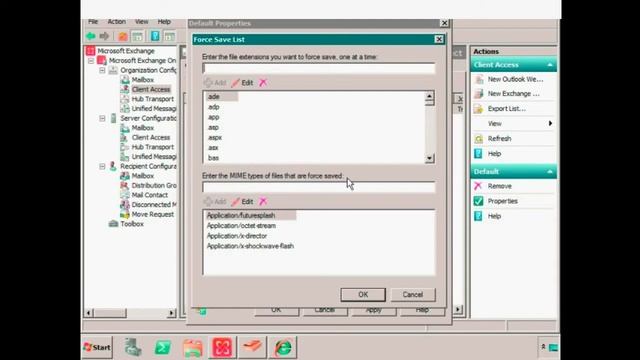Select Mail Contact tree item
This screenshot has height=360, width=640.
[149, 195]
